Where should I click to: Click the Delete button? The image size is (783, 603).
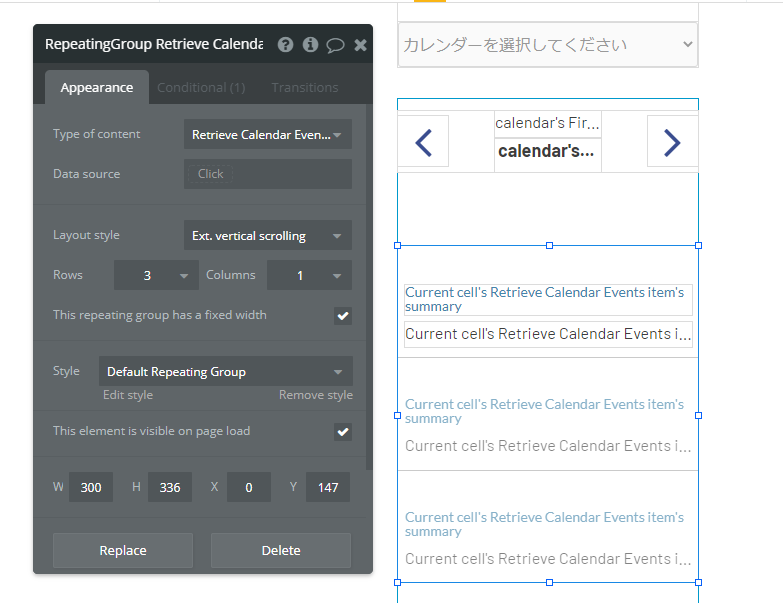point(281,551)
